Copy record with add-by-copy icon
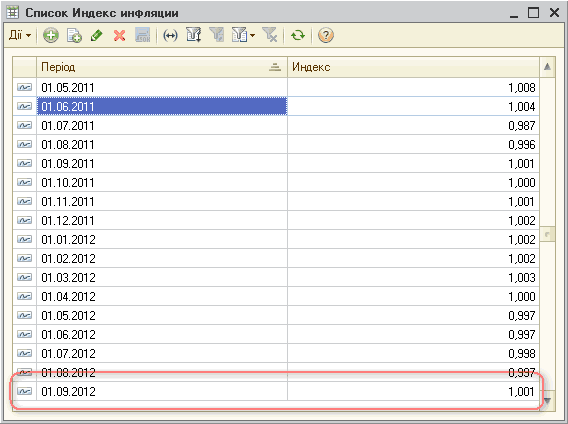 pos(74,36)
